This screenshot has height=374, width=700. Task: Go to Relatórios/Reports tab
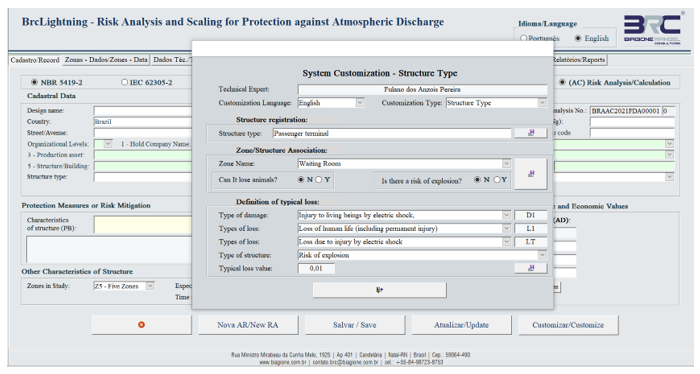point(579,59)
